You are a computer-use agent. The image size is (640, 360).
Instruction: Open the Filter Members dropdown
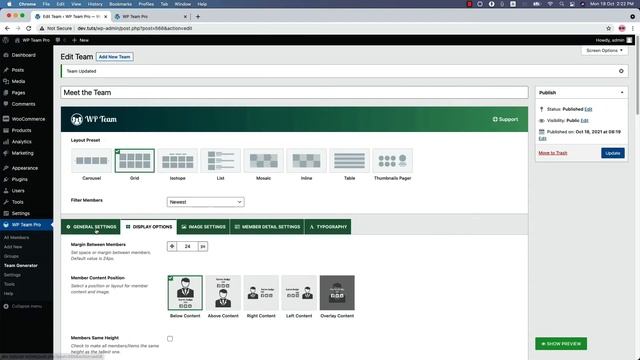coord(205,202)
